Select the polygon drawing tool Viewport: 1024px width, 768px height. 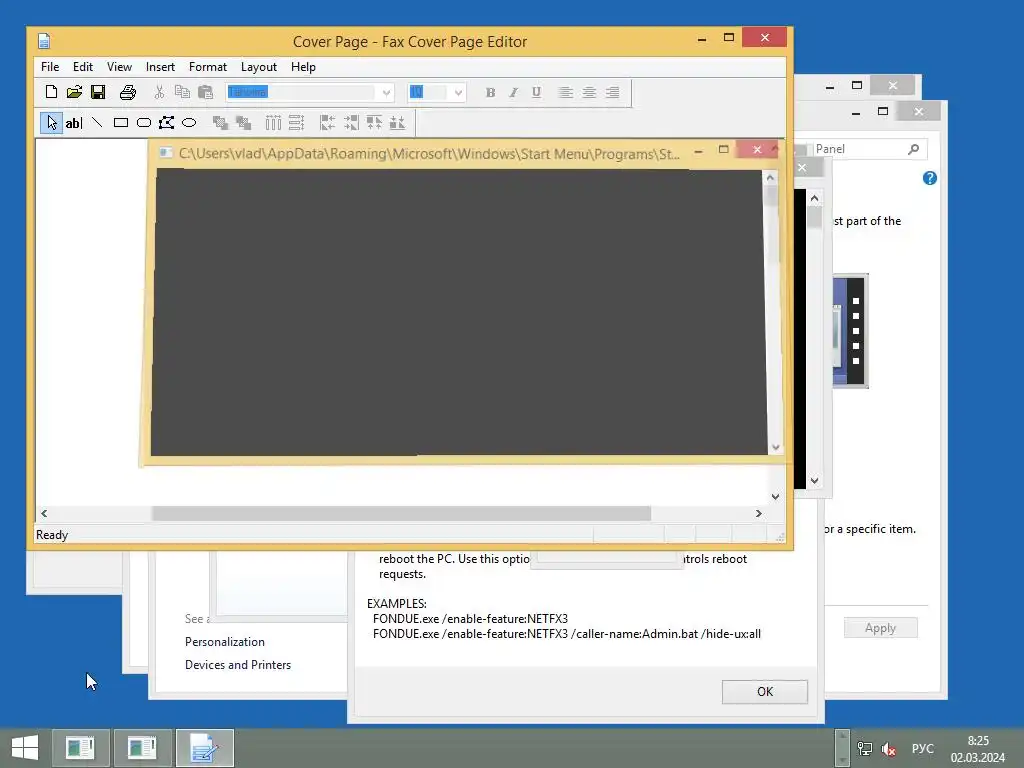pos(167,123)
